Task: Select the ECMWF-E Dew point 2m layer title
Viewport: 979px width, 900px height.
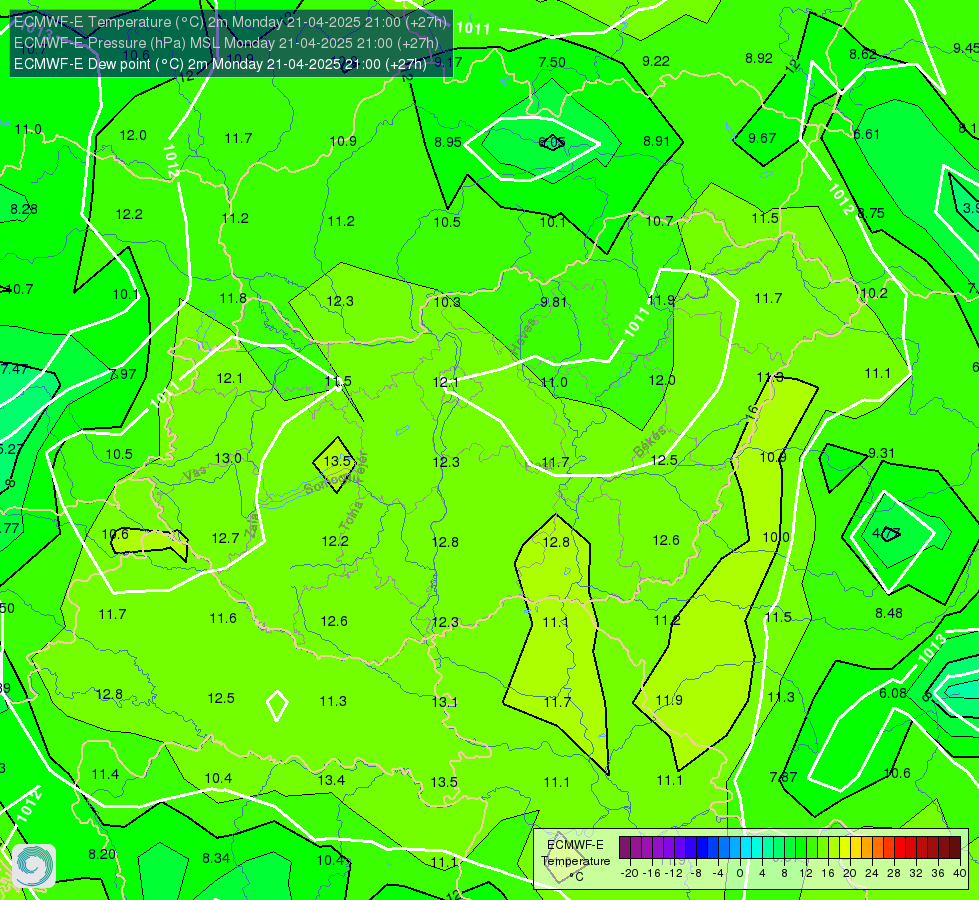Action: [220, 64]
